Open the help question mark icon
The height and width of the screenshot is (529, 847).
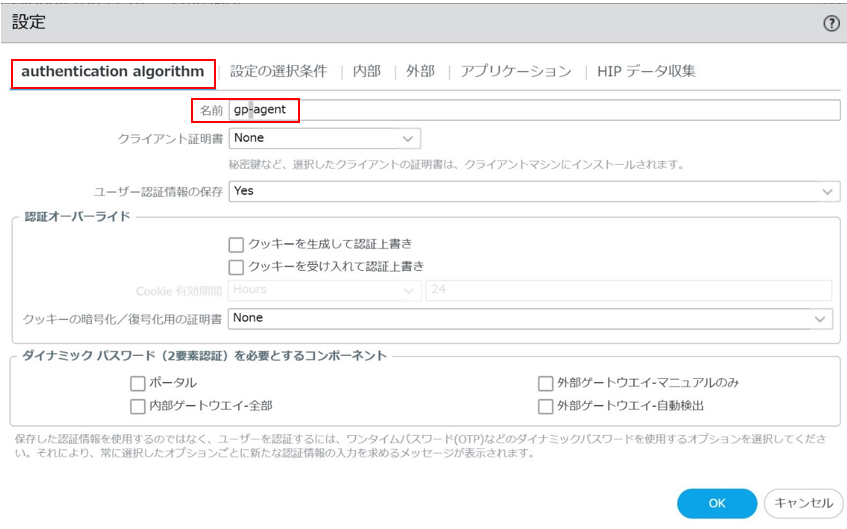point(831,23)
